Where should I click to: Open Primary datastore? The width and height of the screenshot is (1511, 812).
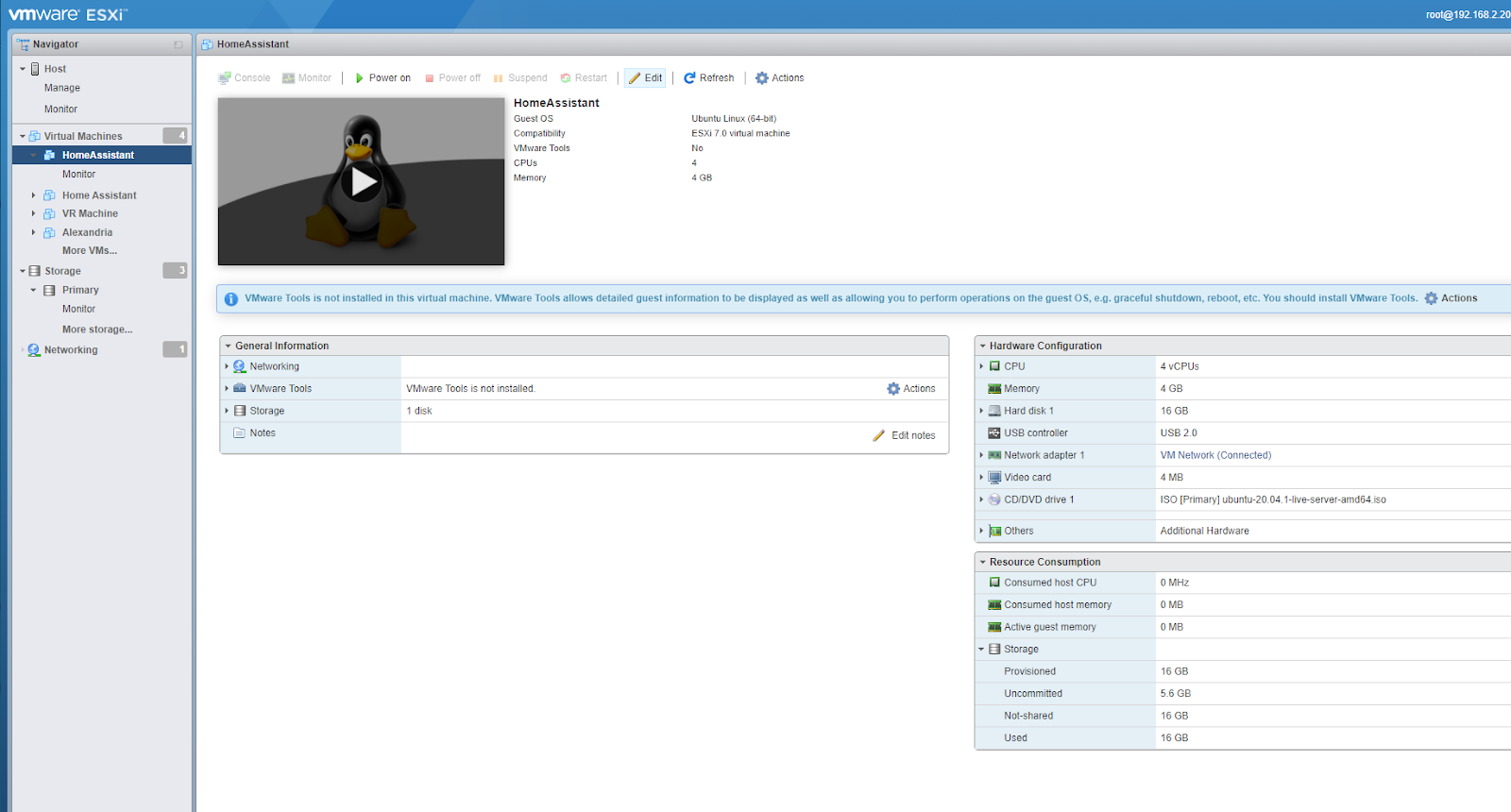pyautogui.click(x=80, y=290)
